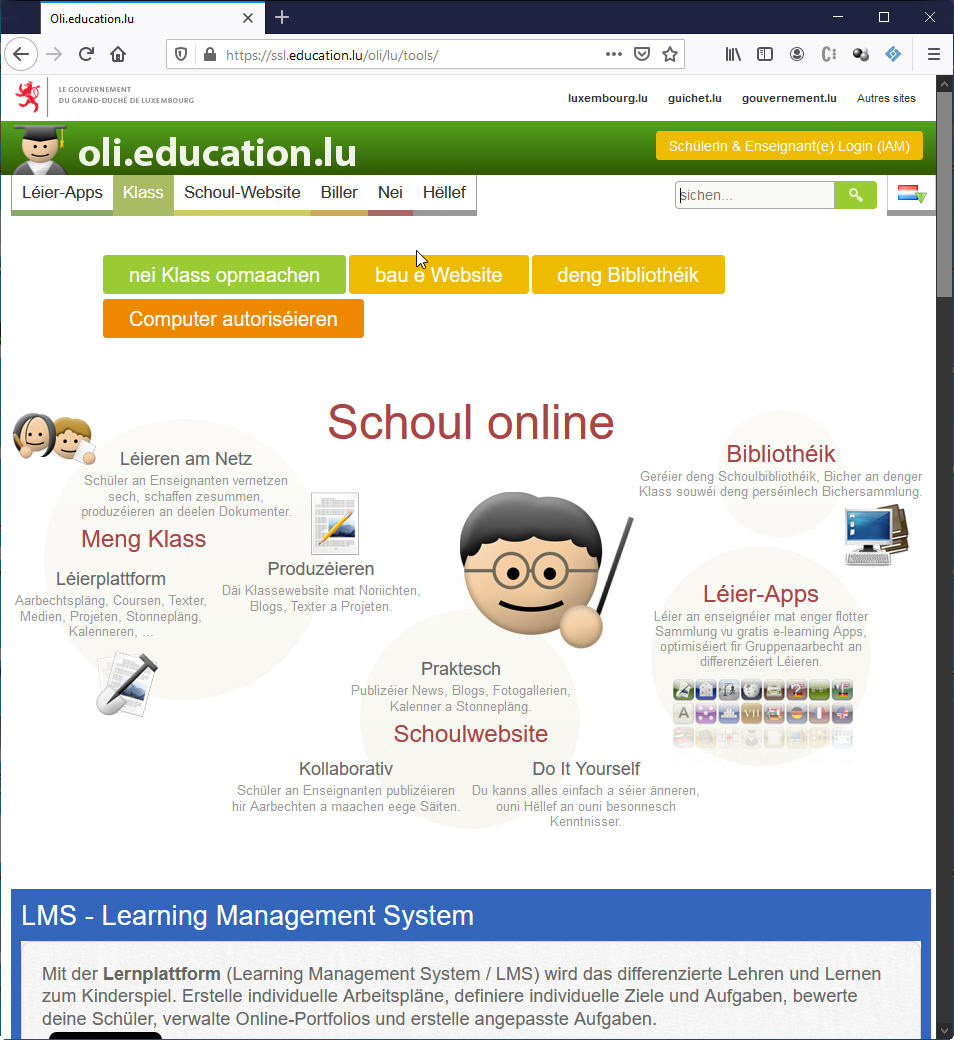Click the green search magnifier button
954x1040 pixels.
point(856,195)
